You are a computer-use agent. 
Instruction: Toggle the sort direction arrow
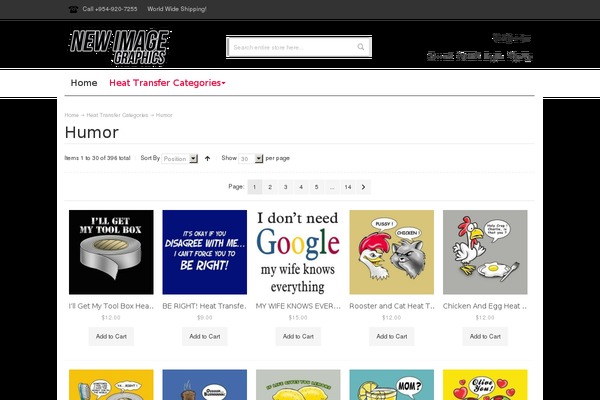point(207,158)
